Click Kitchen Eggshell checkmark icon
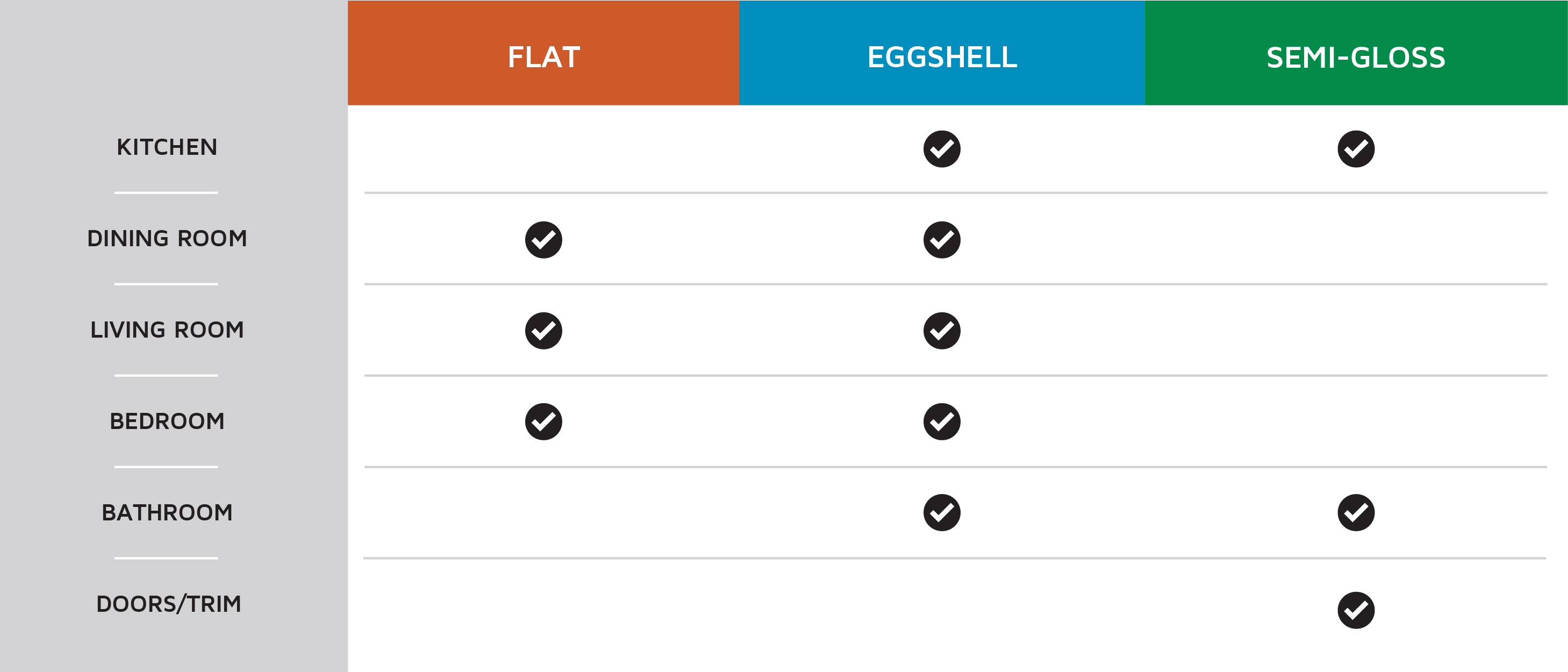The width and height of the screenshot is (1568, 672). click(x=942, y=148)
